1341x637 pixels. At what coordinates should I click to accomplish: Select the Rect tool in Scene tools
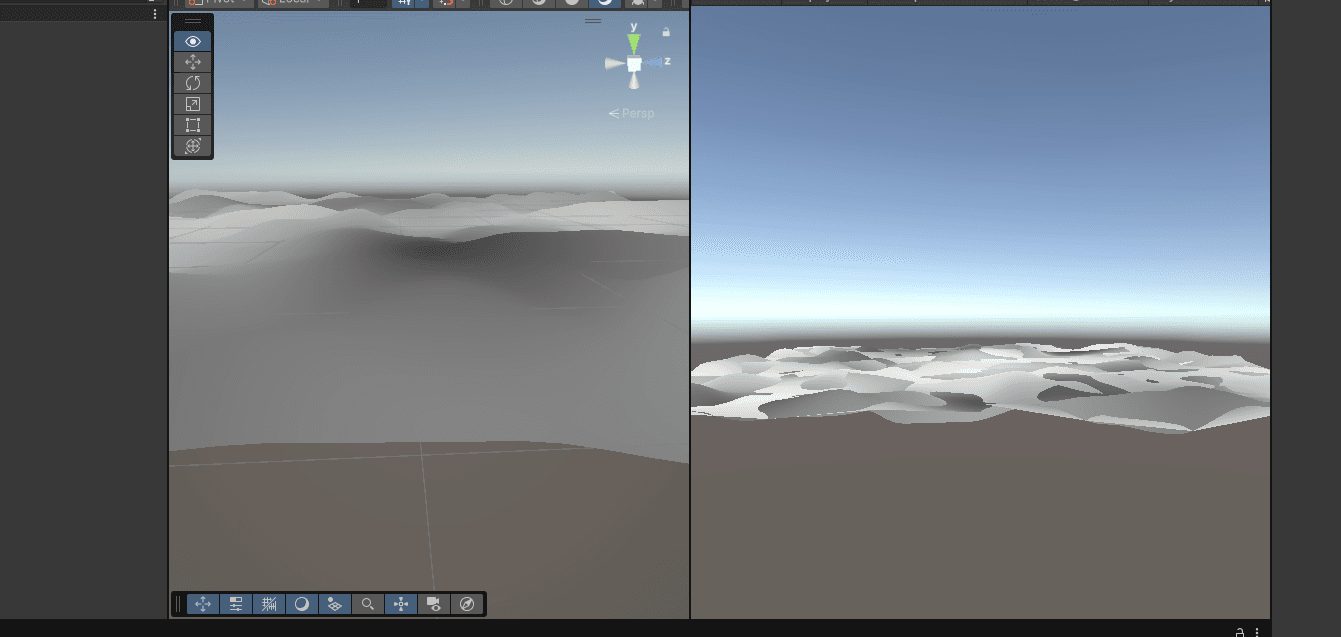193,125
